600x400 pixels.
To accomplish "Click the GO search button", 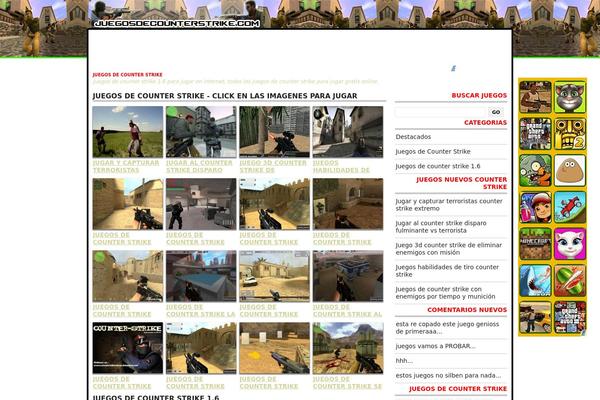I will tap(496, 112).
